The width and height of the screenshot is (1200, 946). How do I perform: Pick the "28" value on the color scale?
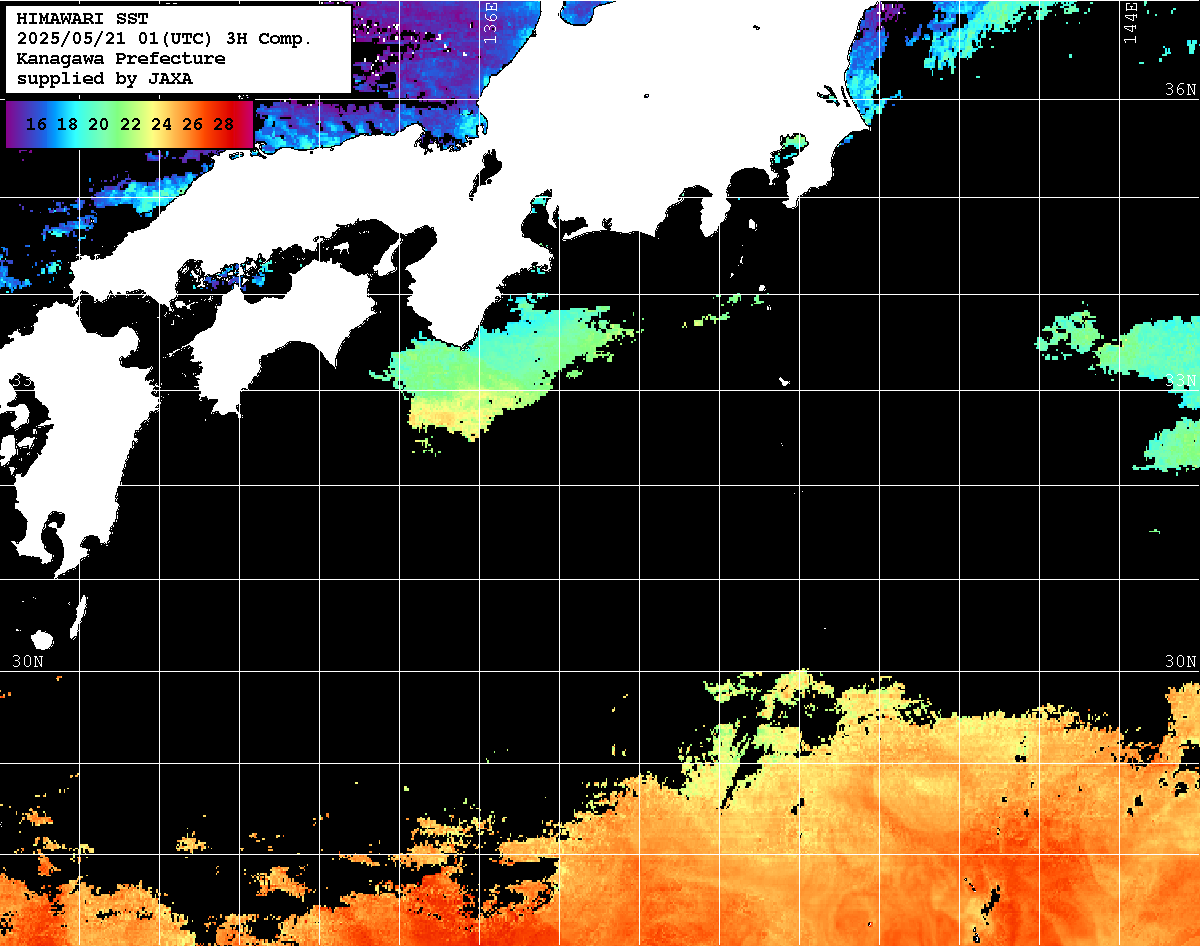[x=224, y=125]
